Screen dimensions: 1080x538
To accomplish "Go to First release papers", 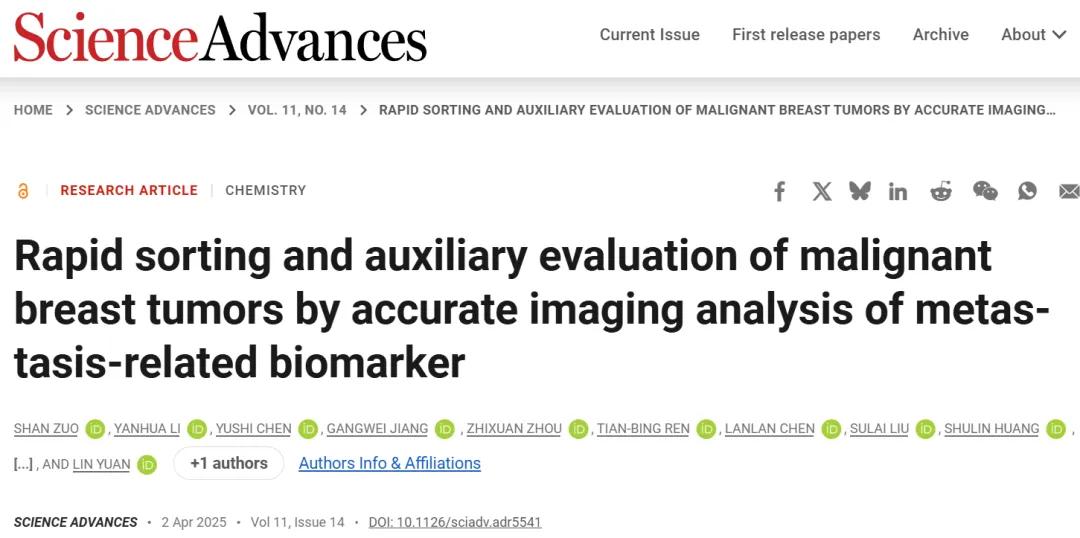I will click(806, 34).
